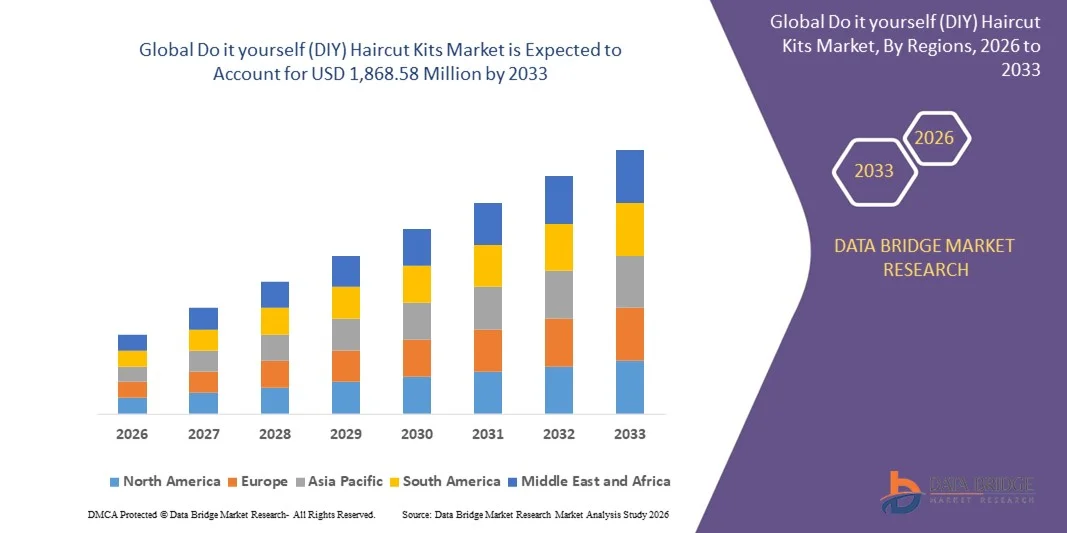Click the 2031 x-axis year label
The width and height of the screenshot is (1067, 533).
point(488,434)
